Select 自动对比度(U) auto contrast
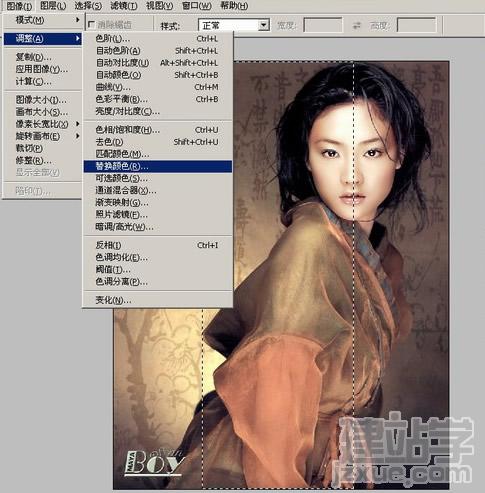 tap(158, 63)
